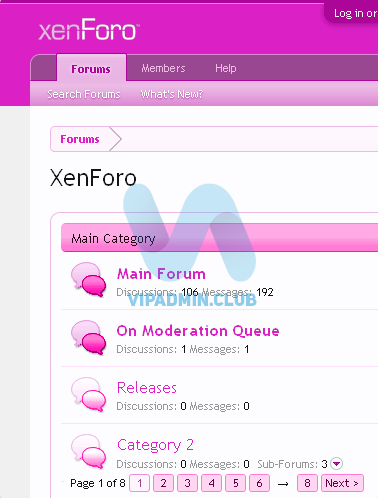
Task: Click the xenForo logo in header
Action: click(89, 30)
